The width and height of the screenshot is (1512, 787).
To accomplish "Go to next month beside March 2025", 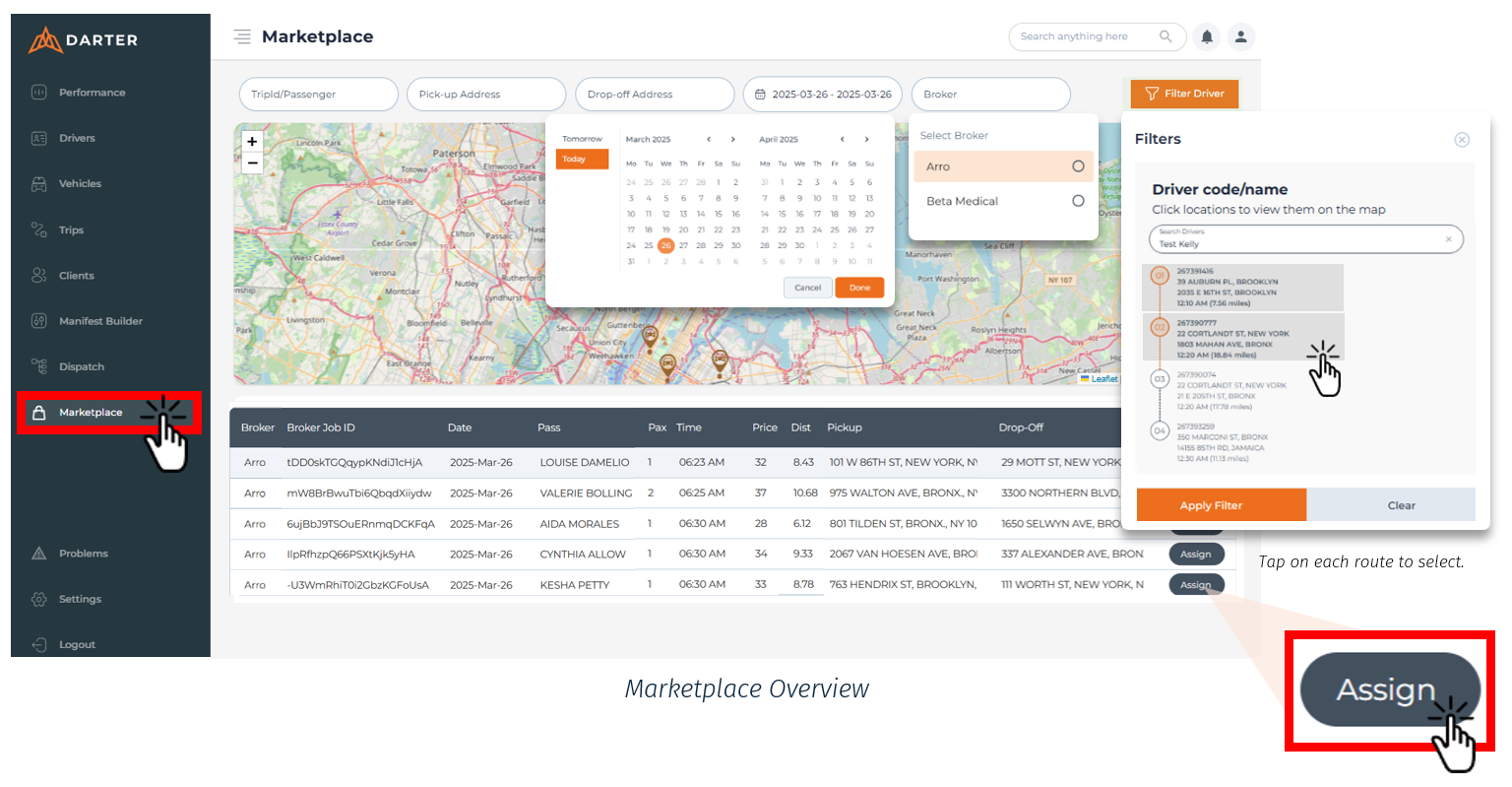I will 733,139.
